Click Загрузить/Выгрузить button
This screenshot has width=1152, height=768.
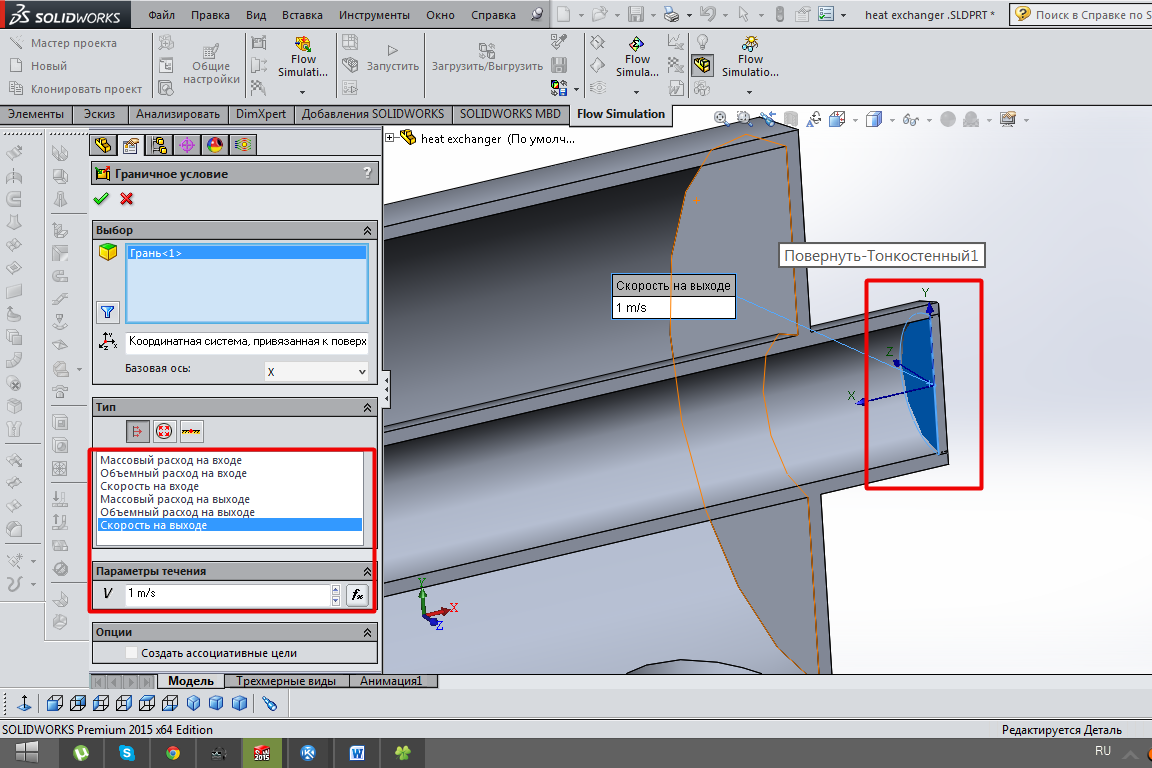pos(487,59)
